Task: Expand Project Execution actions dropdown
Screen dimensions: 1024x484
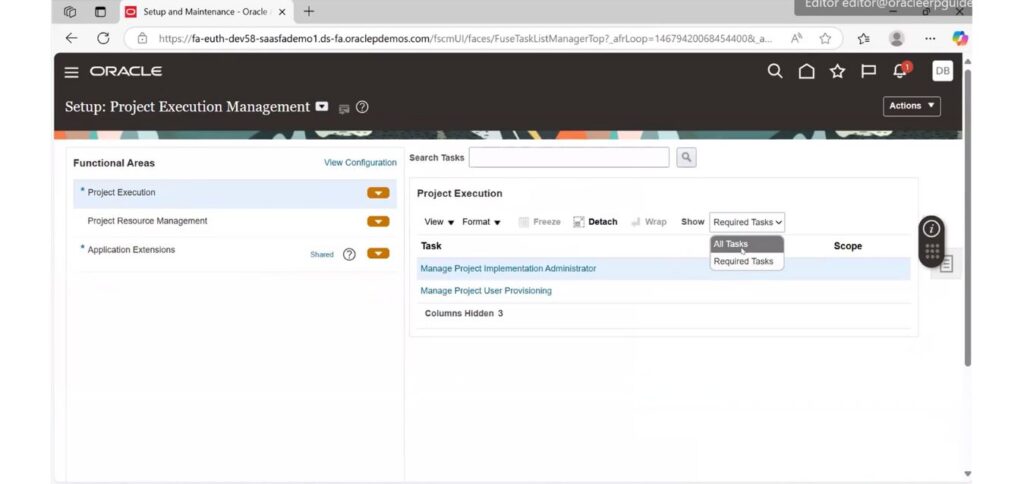Action: tap(378, 193)
